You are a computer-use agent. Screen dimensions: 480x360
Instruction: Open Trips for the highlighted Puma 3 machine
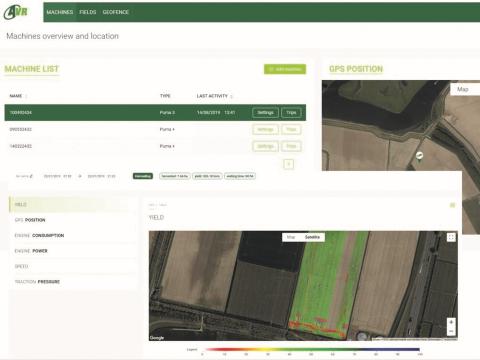point(291,113)
